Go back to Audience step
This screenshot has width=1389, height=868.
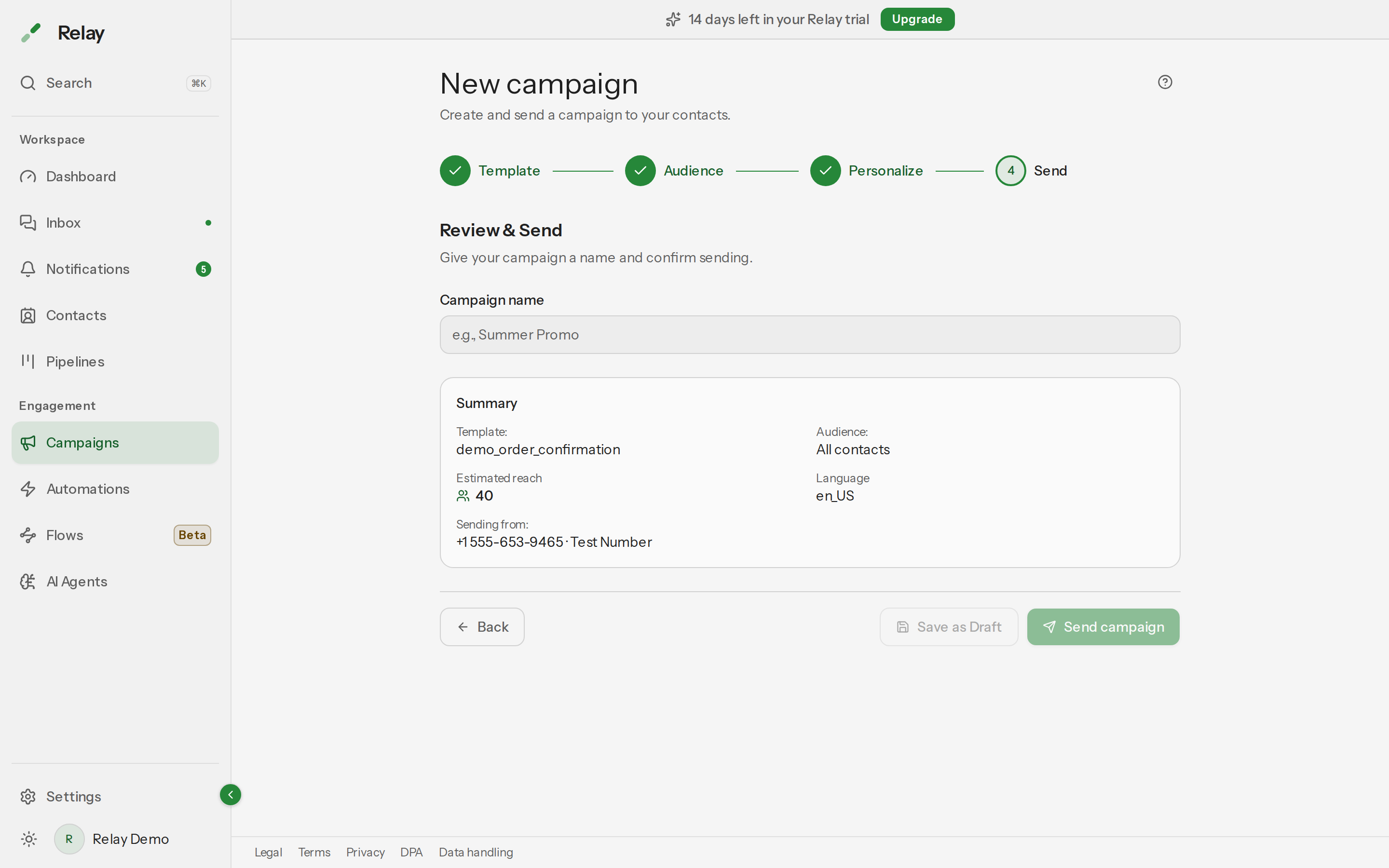pyautogui.click(x=694, y=171)
